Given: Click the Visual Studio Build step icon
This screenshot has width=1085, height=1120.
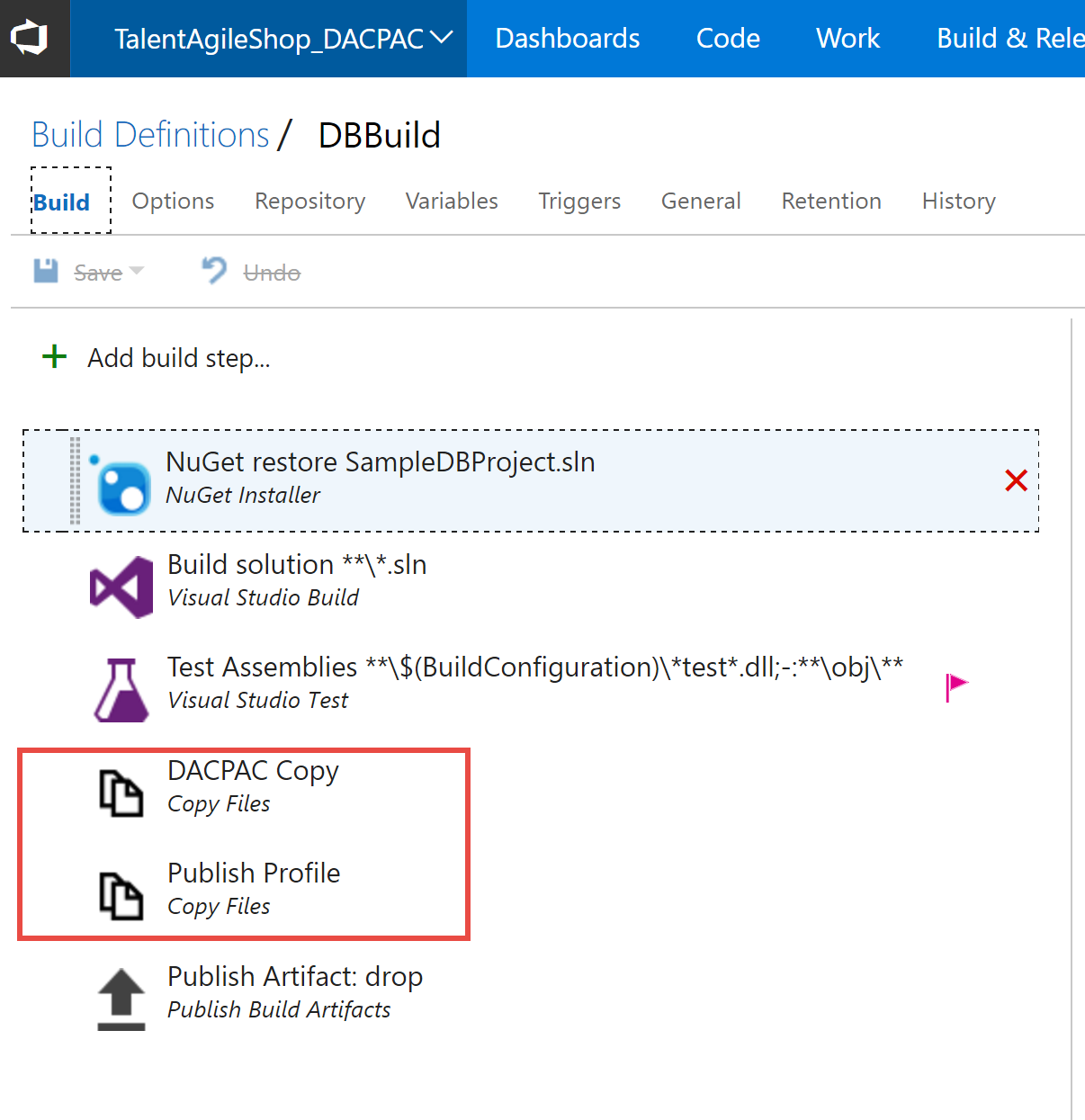Looking at the screenshot, I should pyautogui.click(x=121, y=585).
